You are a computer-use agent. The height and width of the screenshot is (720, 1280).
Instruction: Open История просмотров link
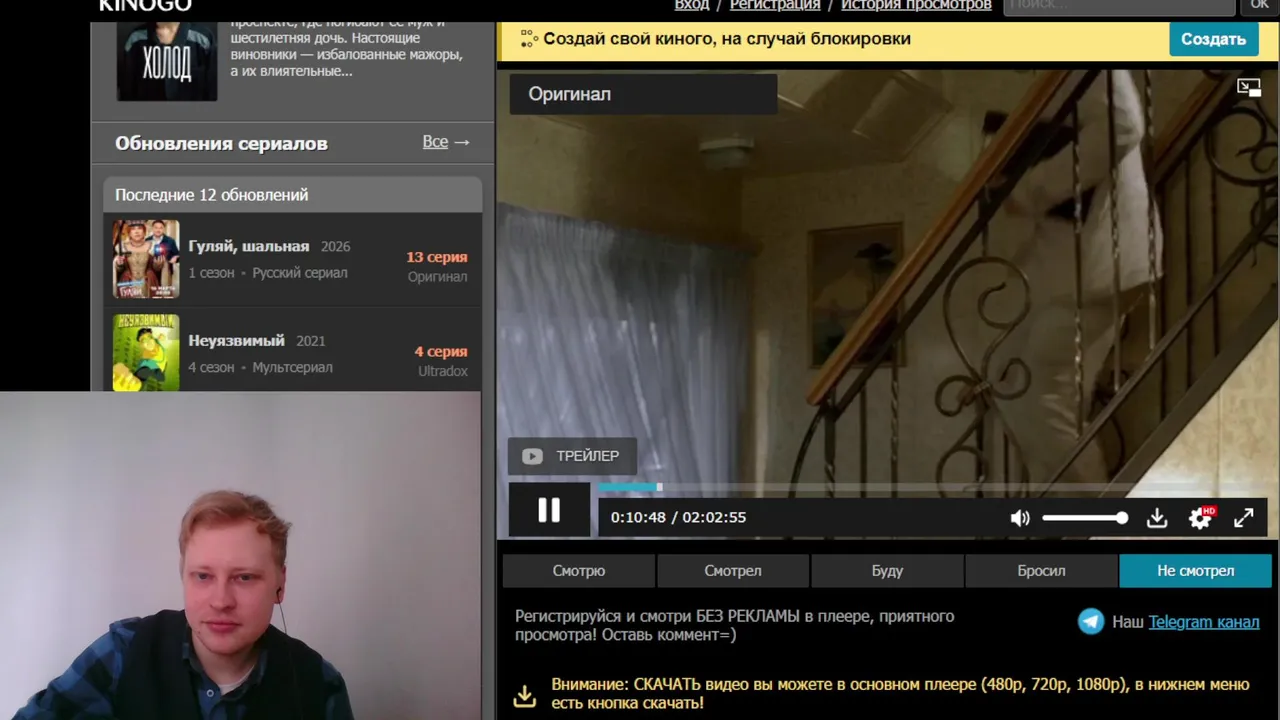916,5
